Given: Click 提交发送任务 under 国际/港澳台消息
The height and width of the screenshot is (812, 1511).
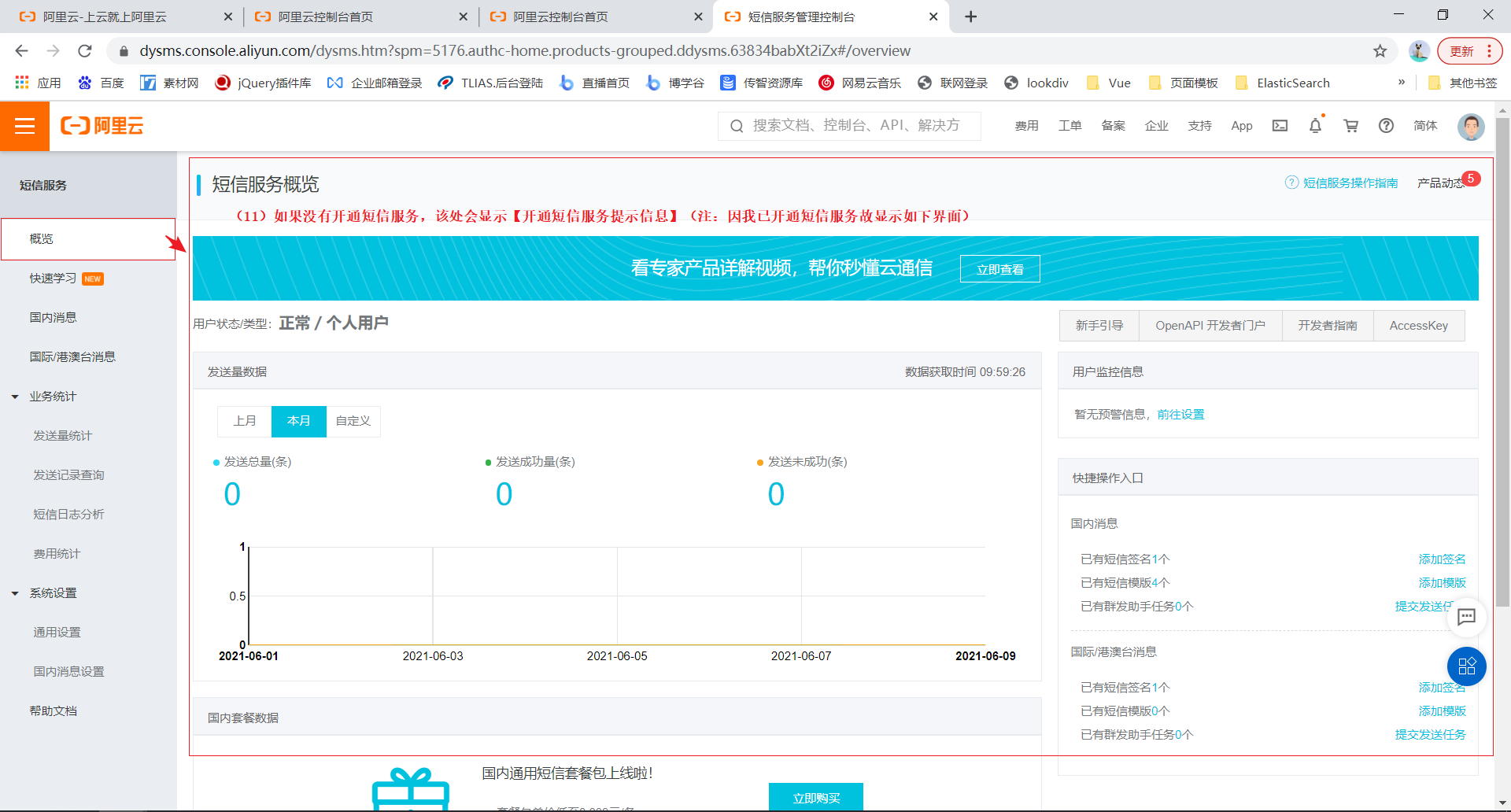Looking at the screenshot, I should [x=1430, y=734].
